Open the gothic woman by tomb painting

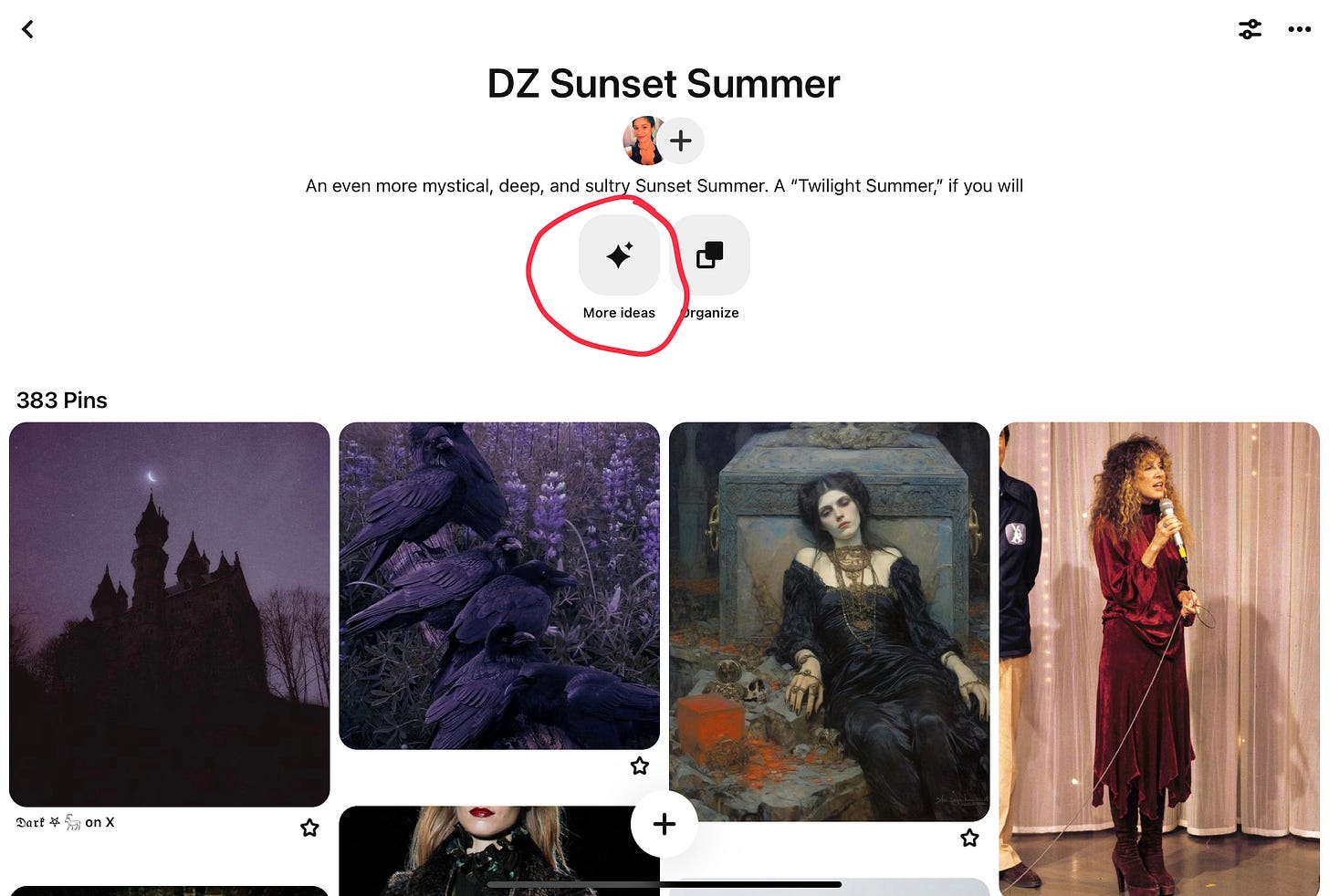[x=829, y=621]
